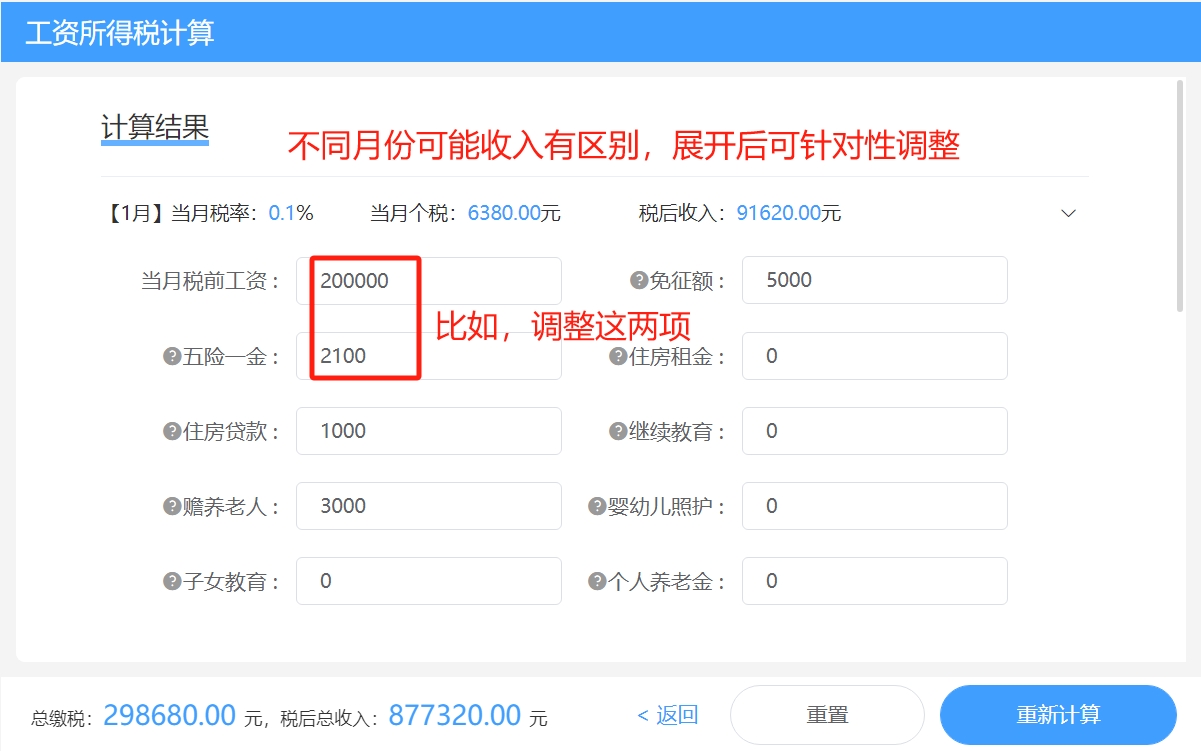Viewport: 1201px width, 751px height.
Task: Click the 税后总收入 amount 877320.00
Action: 455,715
